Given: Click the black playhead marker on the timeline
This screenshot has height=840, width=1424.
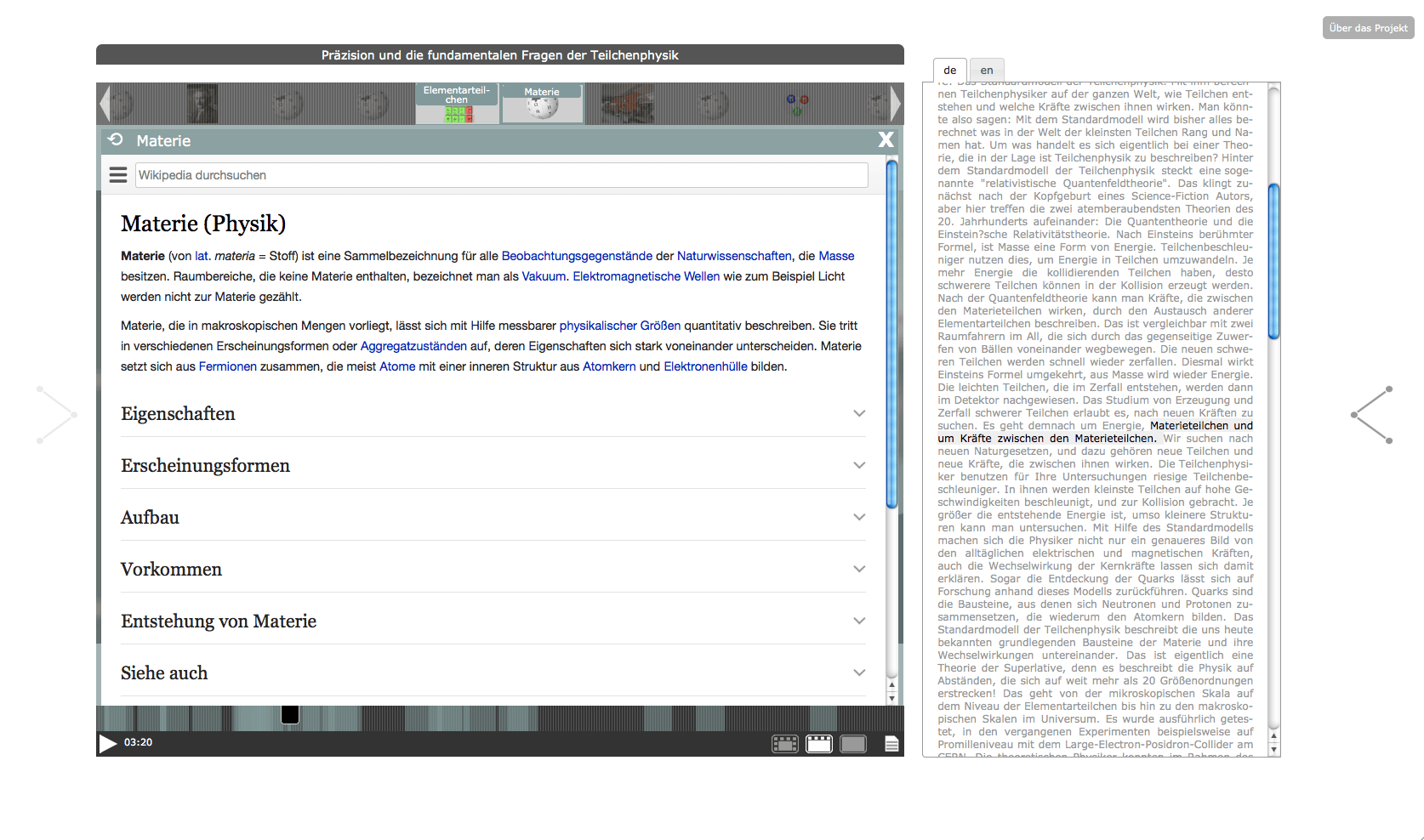Looking at the screenshot, I should (x=290, y=714).
